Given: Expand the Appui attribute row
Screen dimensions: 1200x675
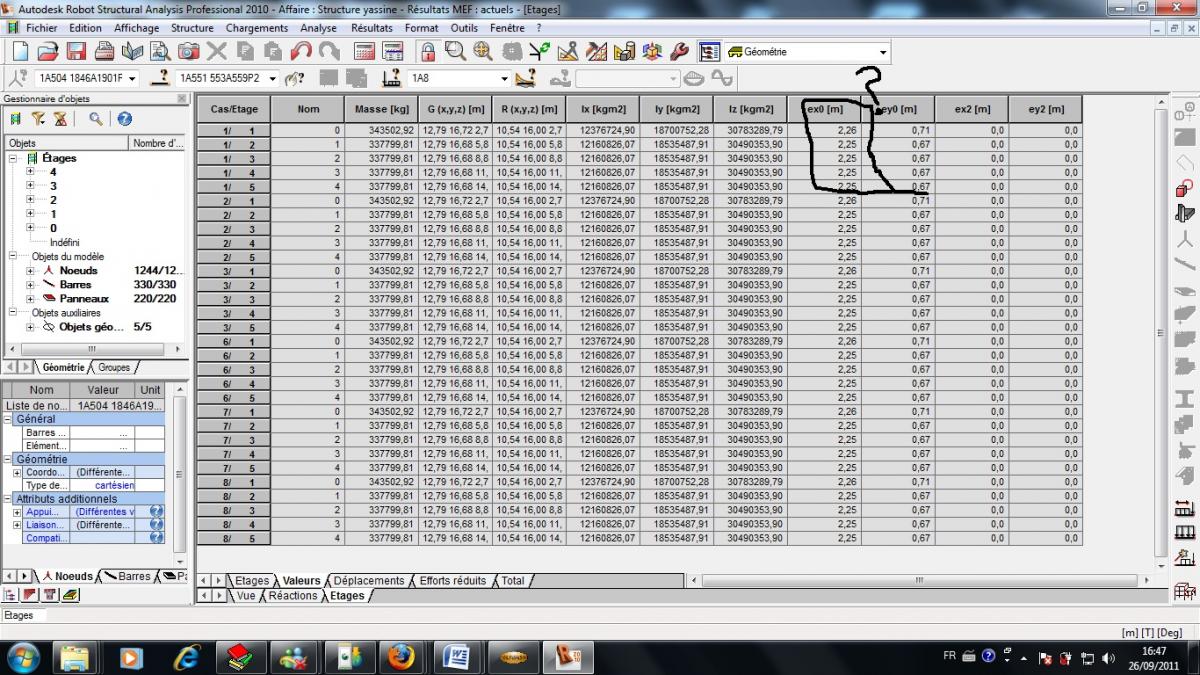Looking at the screenshot, I should [x=16, y=511].
